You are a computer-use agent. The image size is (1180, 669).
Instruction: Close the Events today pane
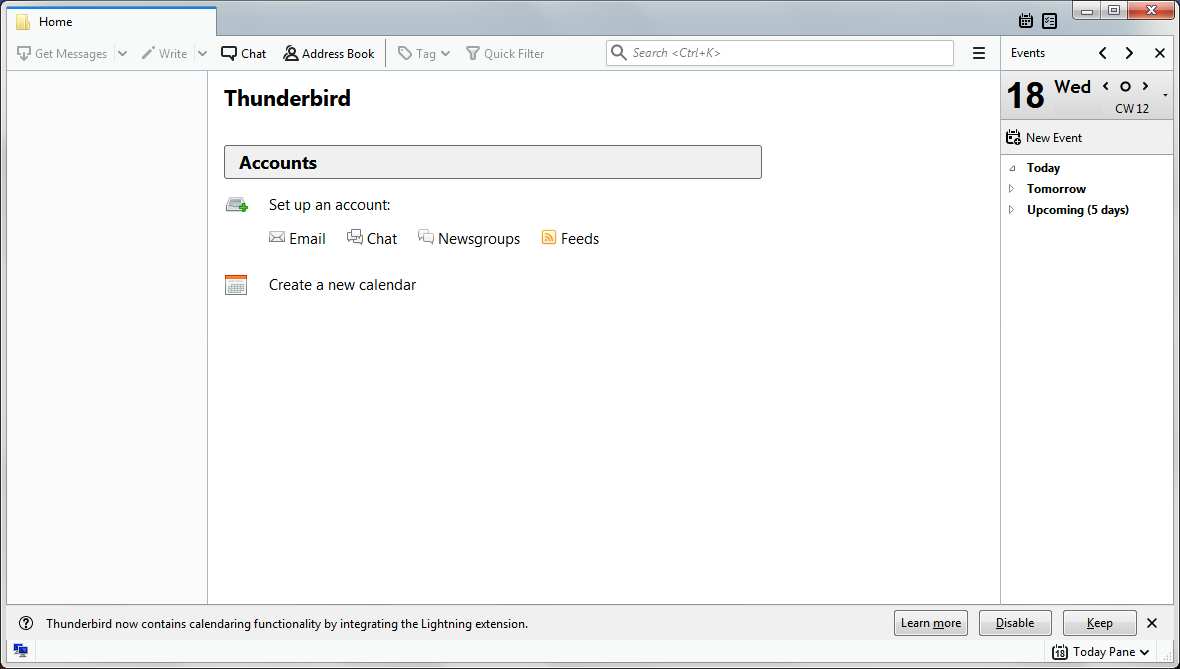(1160, 53)
